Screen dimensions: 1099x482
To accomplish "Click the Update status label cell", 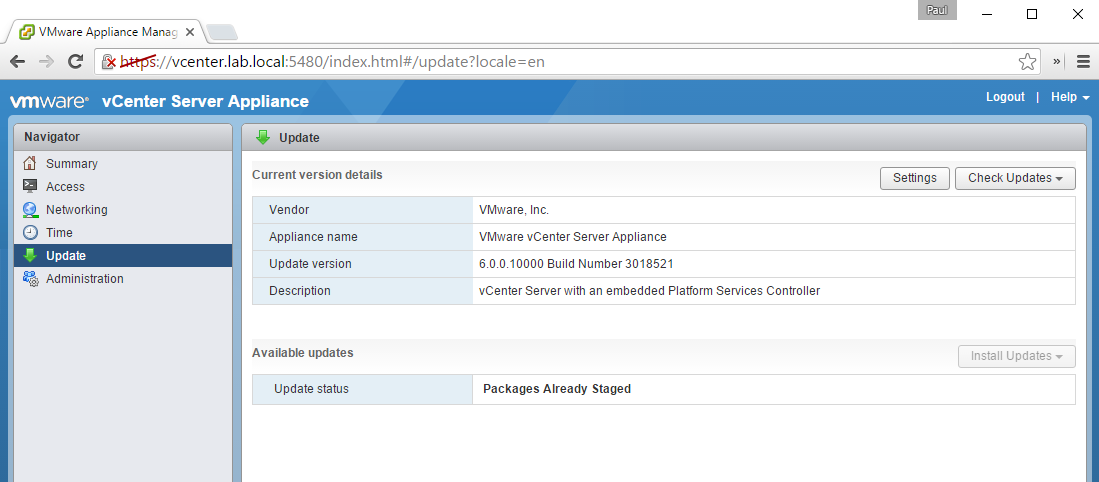I will point(362,389).
